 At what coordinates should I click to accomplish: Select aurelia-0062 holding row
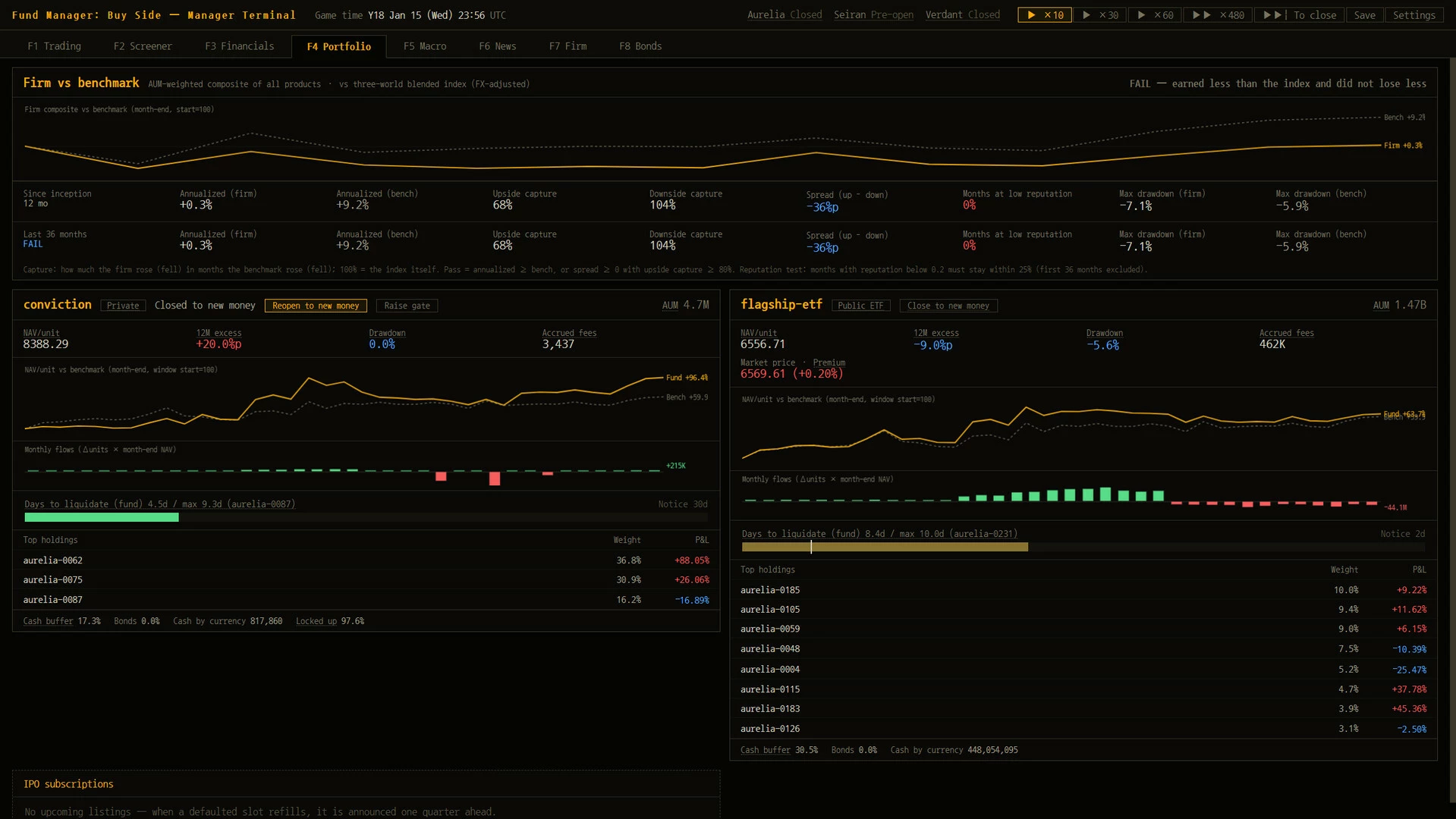[x=366, y=560]
